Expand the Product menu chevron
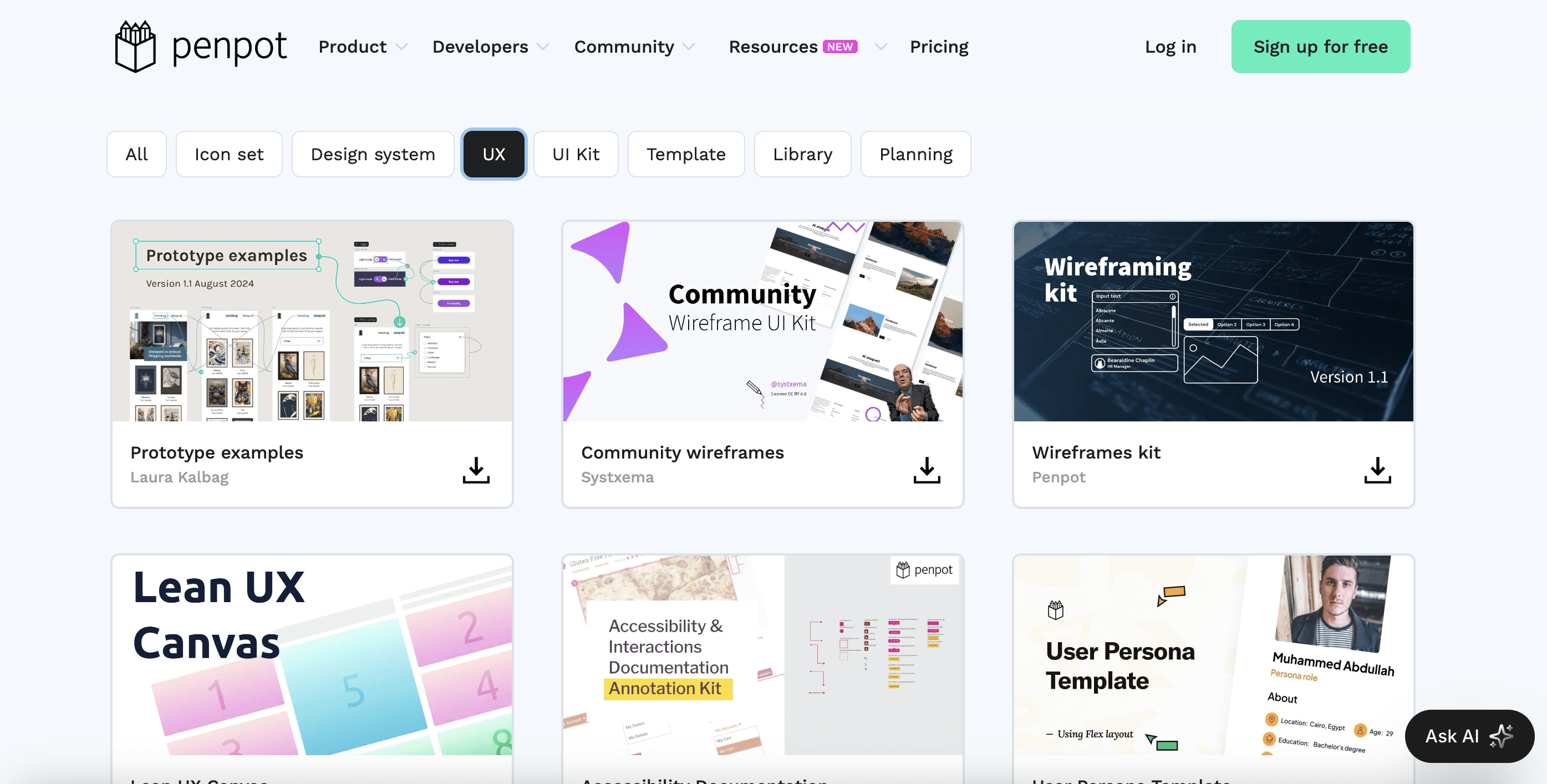The width and height of the screenshot is (1547, 784). tap(402, 47)
